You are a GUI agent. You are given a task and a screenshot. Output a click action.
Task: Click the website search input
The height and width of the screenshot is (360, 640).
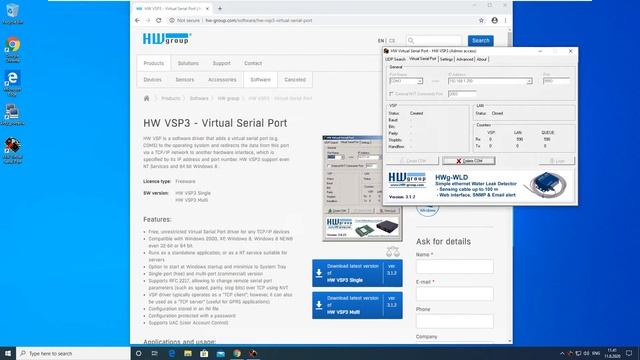(x=434, y=40)
